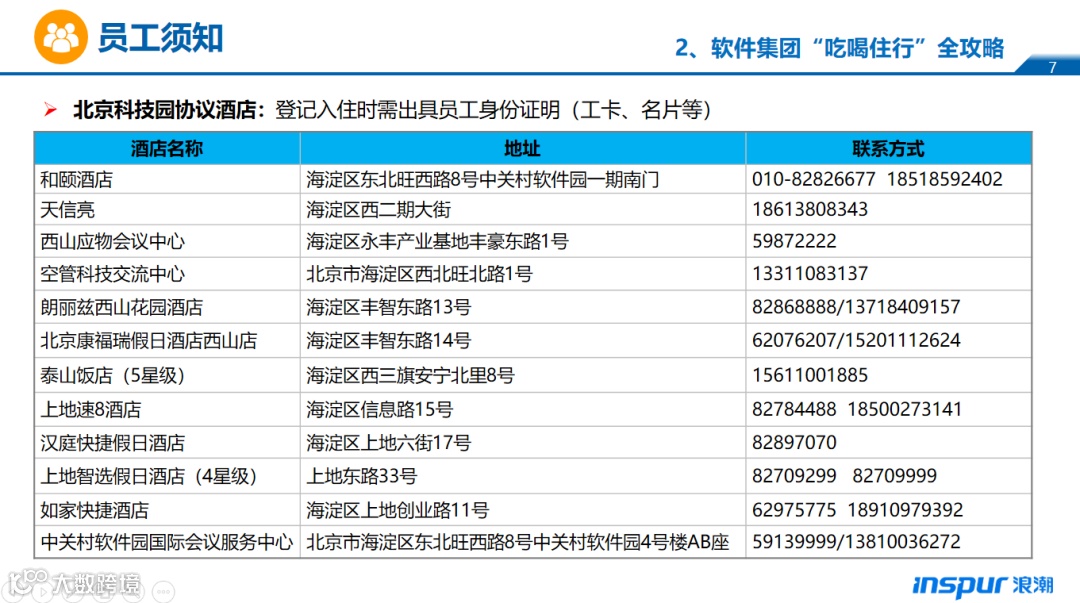Click the red arrow bullet before 北京科技园协议酒店
Screen dimensions: 1080x603
coord(50,109)
